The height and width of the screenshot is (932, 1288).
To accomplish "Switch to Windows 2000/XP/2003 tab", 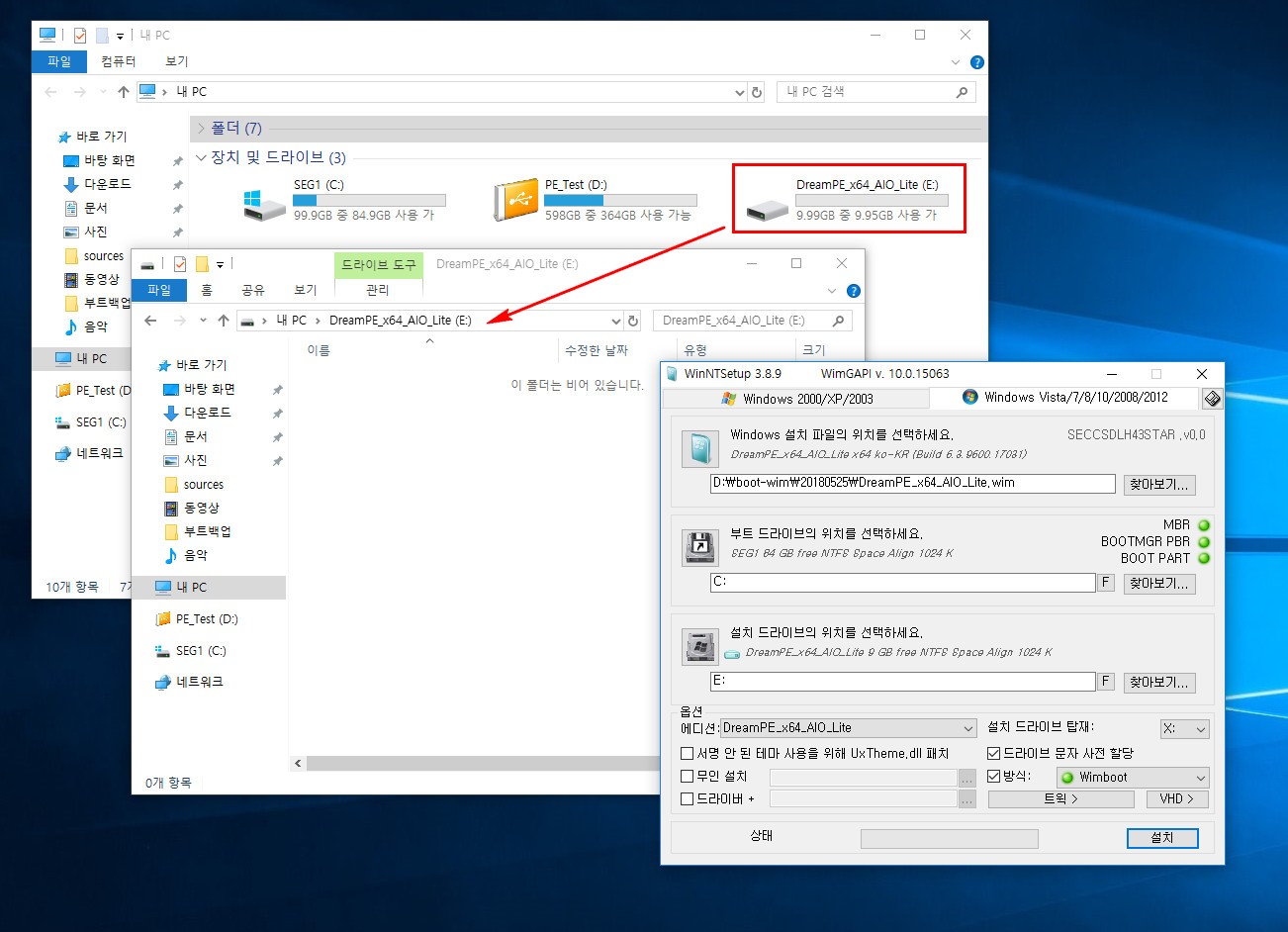I will pyautogui.click(x=796, y=399).
